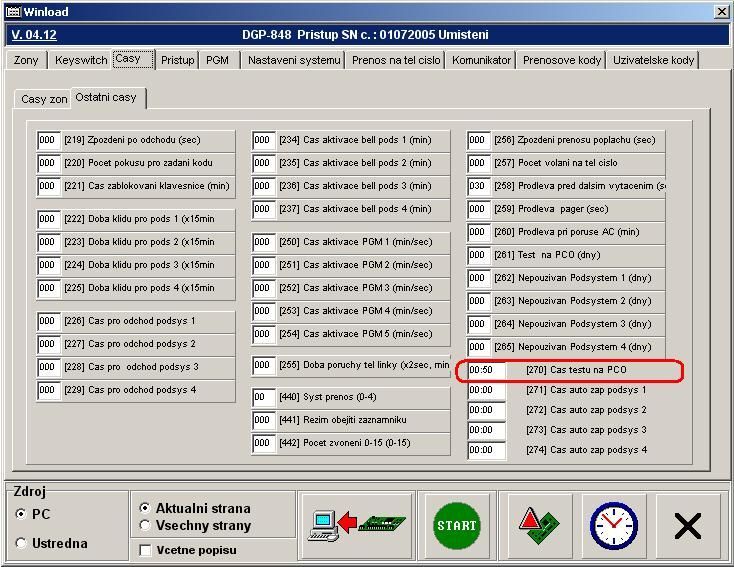The image size is (734, 567).
Task: Enable the Vcetne popisu checkbox
Action: (x=146, y=550)
